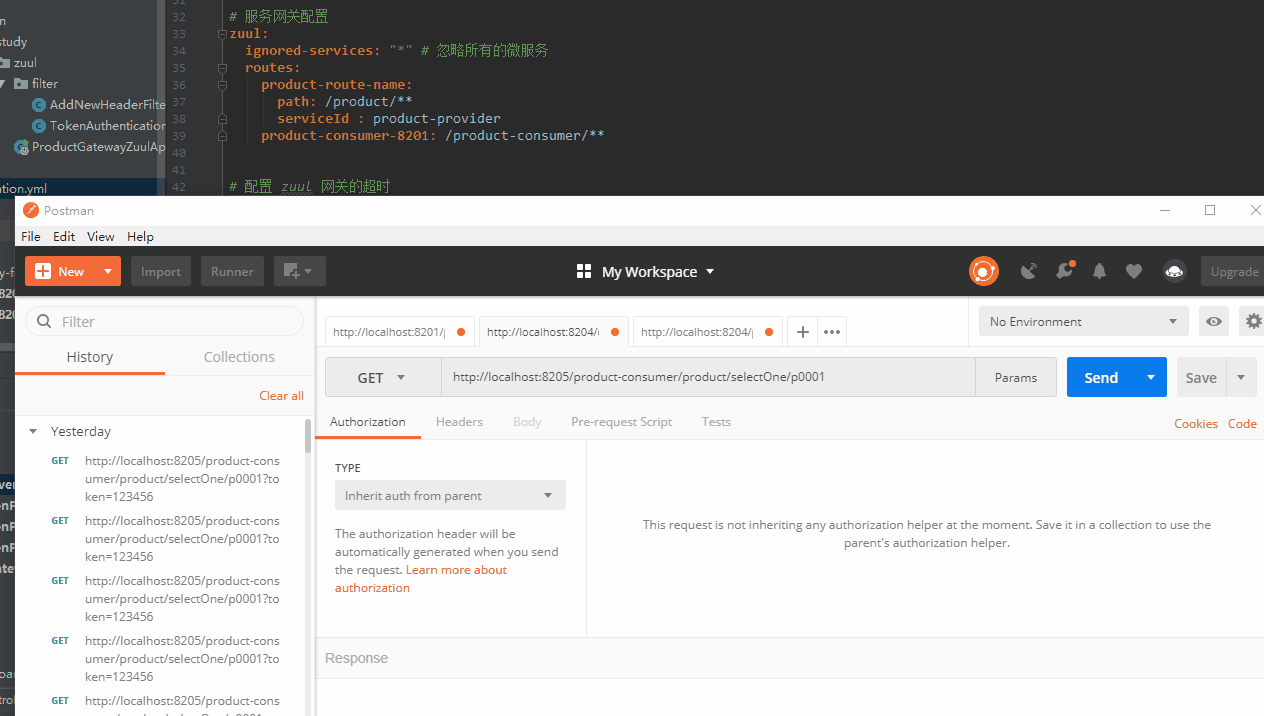Click the Save button
Screen dimensions: 1264x716
click(x=1201, y=377)
